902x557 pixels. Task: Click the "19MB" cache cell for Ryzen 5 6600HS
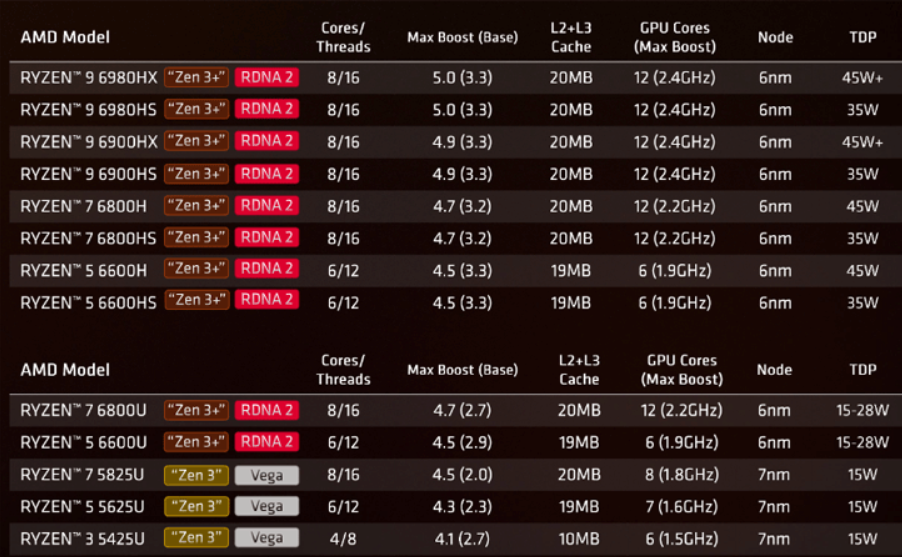point(571,303)
